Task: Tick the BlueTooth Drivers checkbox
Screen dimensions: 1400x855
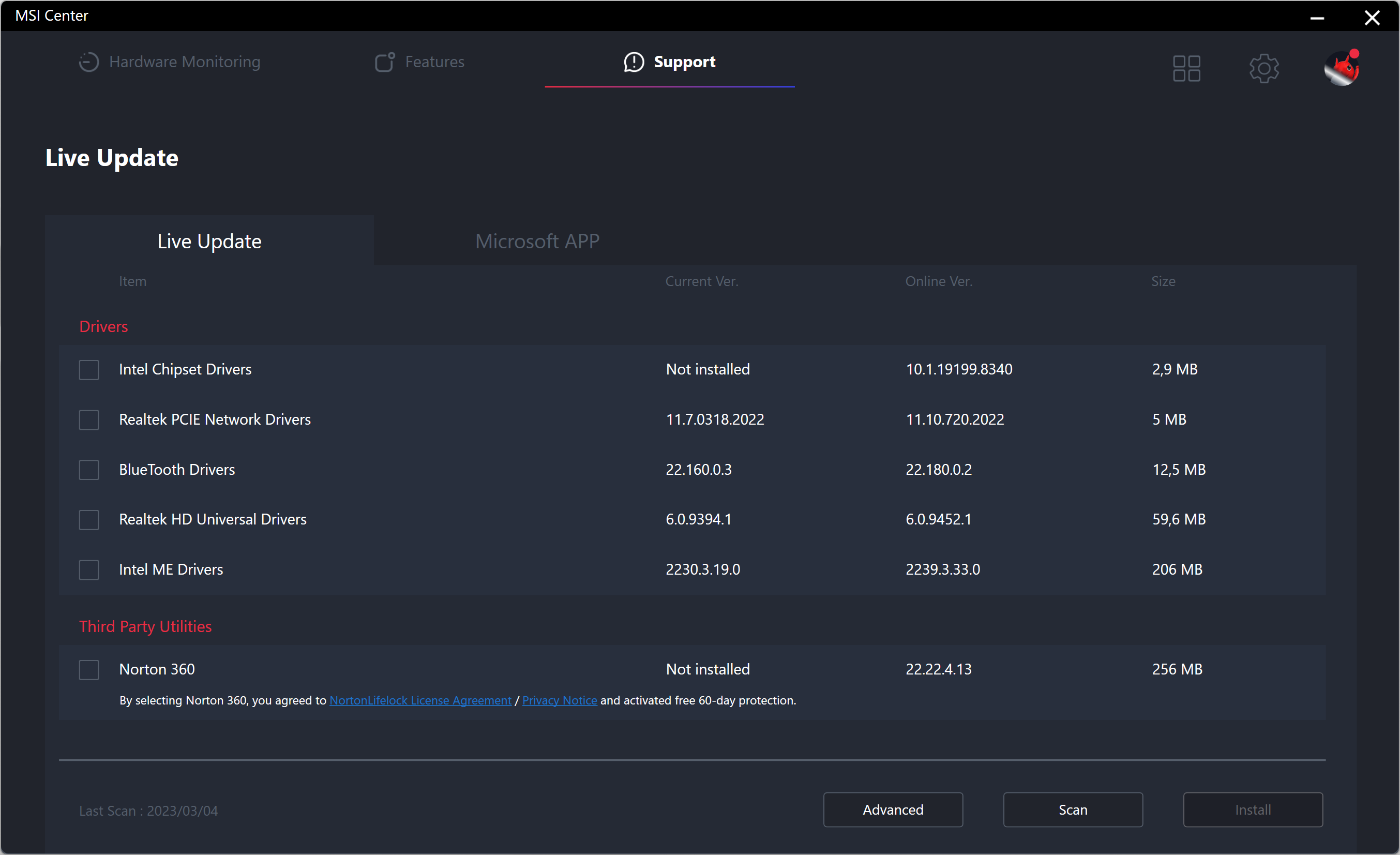Action: (x=89, y=470)
